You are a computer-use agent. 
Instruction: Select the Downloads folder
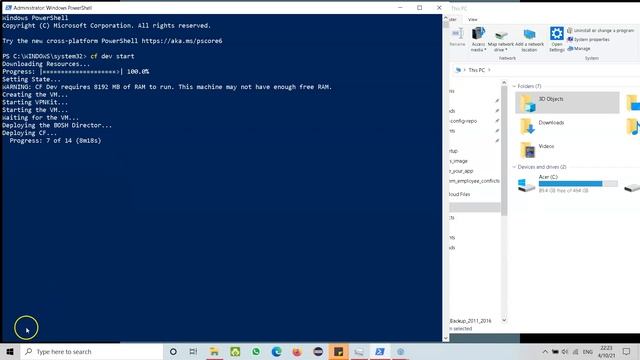pos(567,126)
